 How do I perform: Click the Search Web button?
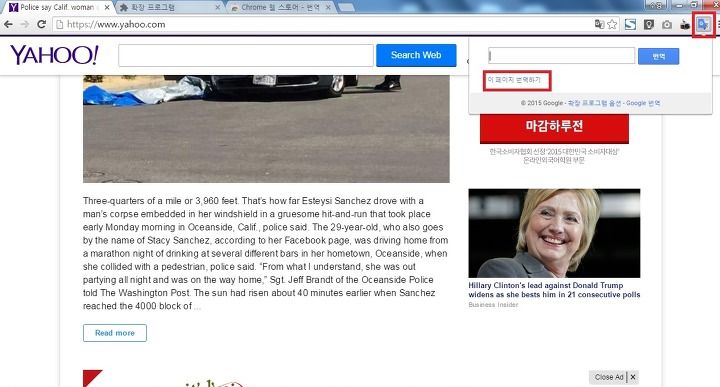tap(416, 55)
